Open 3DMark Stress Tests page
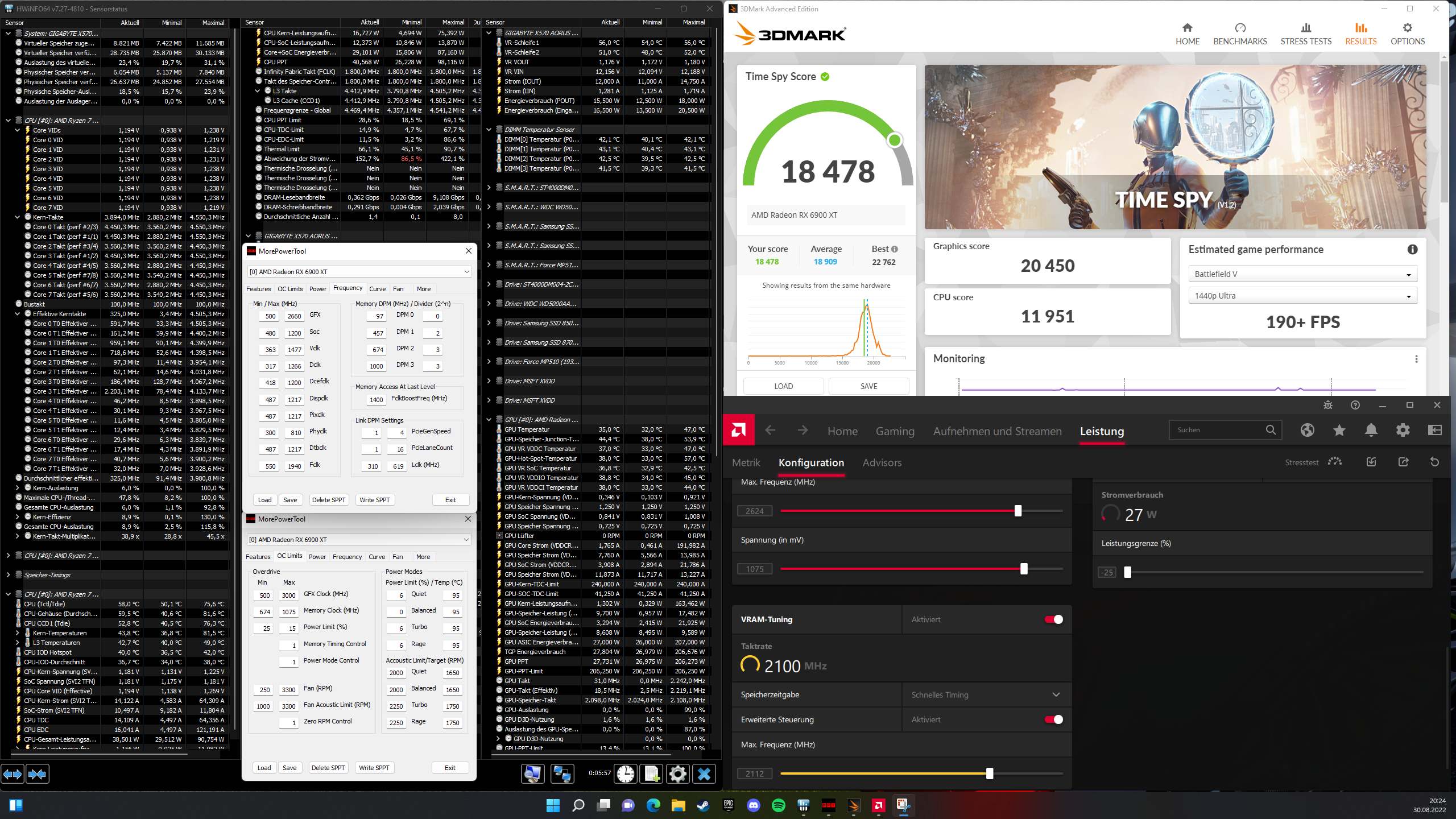The width and height of the screenshot is (1456, 819). [x=1306, y=34]
